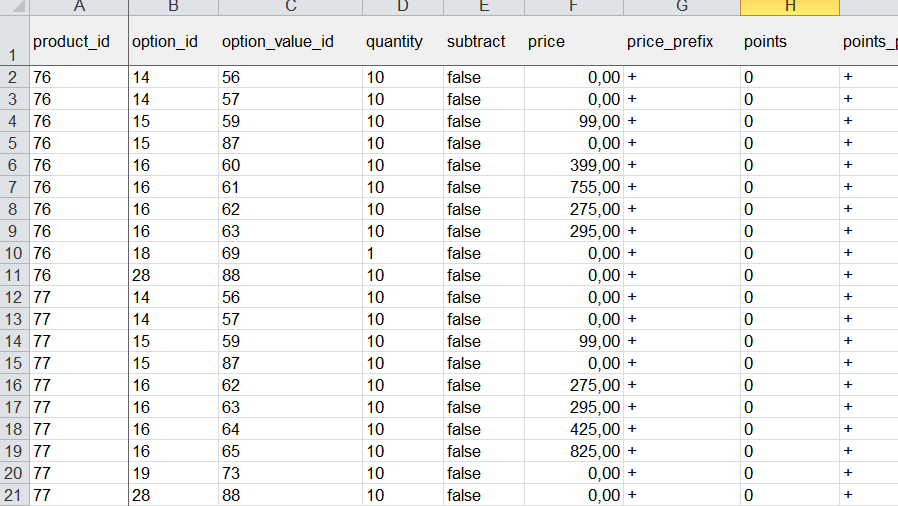Screen dimensions: 898x506
Task: Click the points header cell
Action: 790,42
